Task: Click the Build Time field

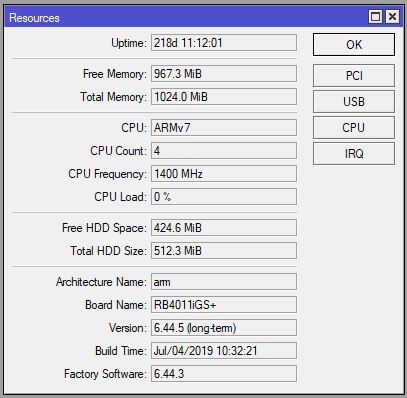Action: [224, 351]
